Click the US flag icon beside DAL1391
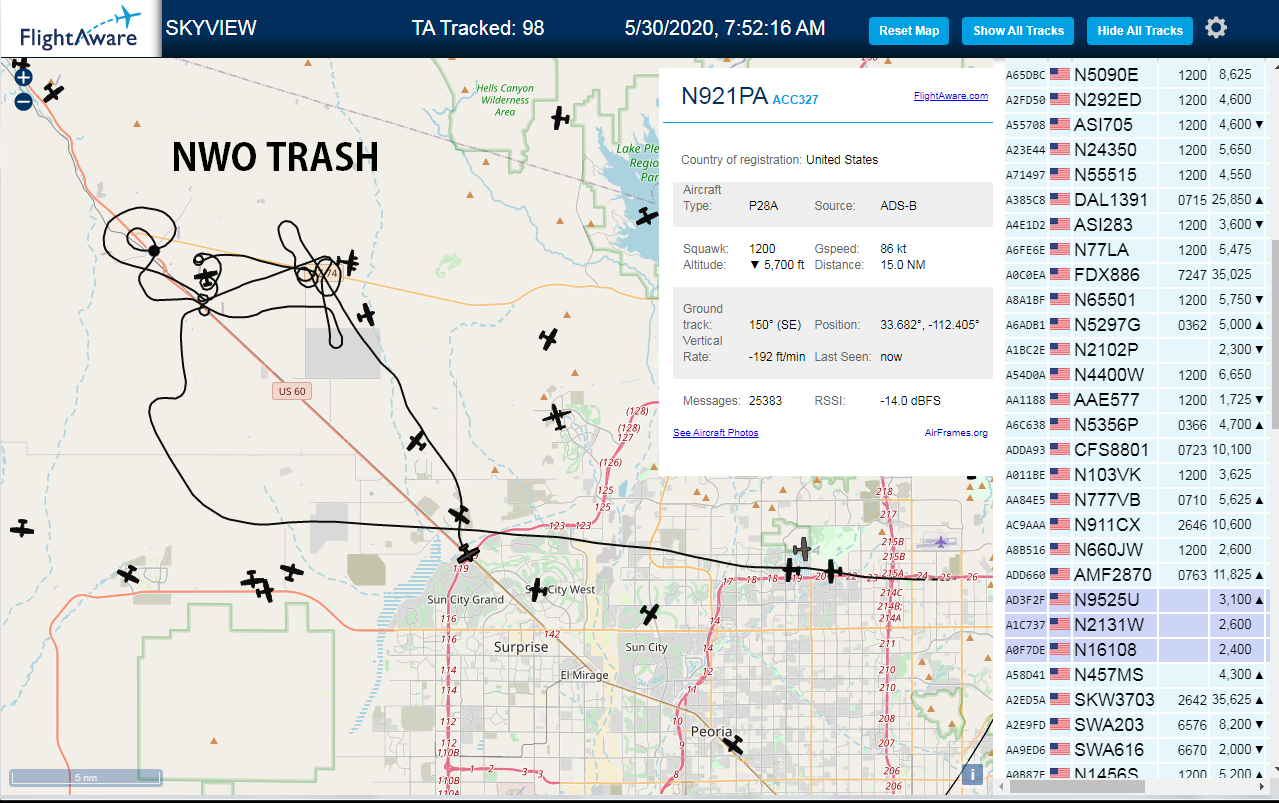The height and width of the screenshot is (803, 1279). click(1059, 199)
